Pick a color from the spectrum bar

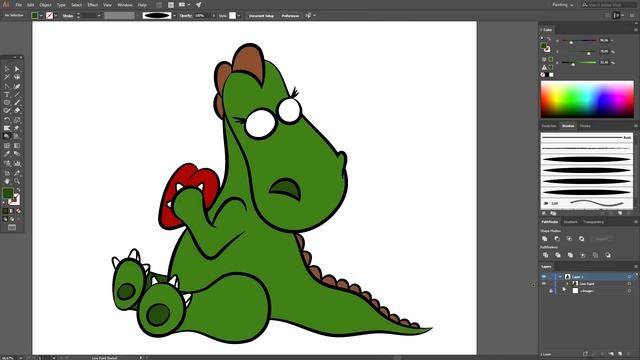coord(587,99)
